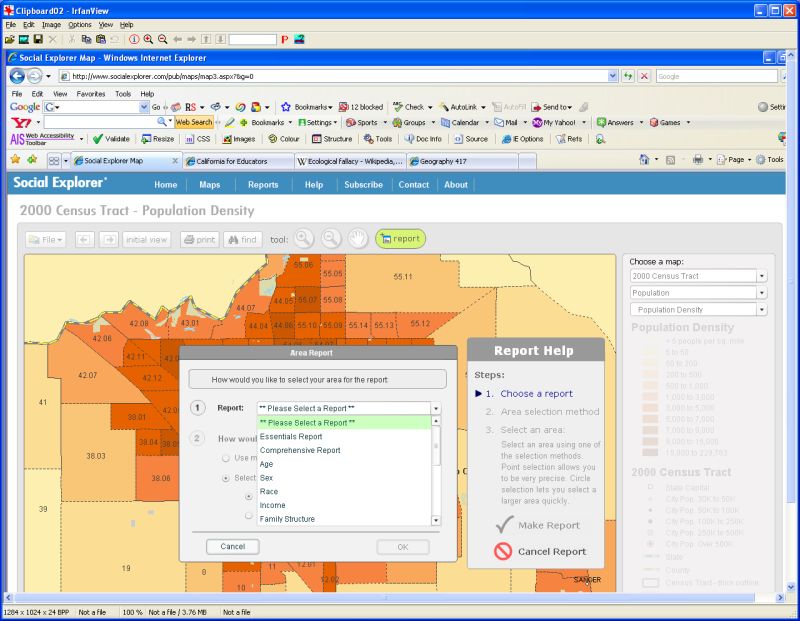This screenshot has height=621, width=800.
Task: Click the Colour tool icon
Action: click(273, 139)
